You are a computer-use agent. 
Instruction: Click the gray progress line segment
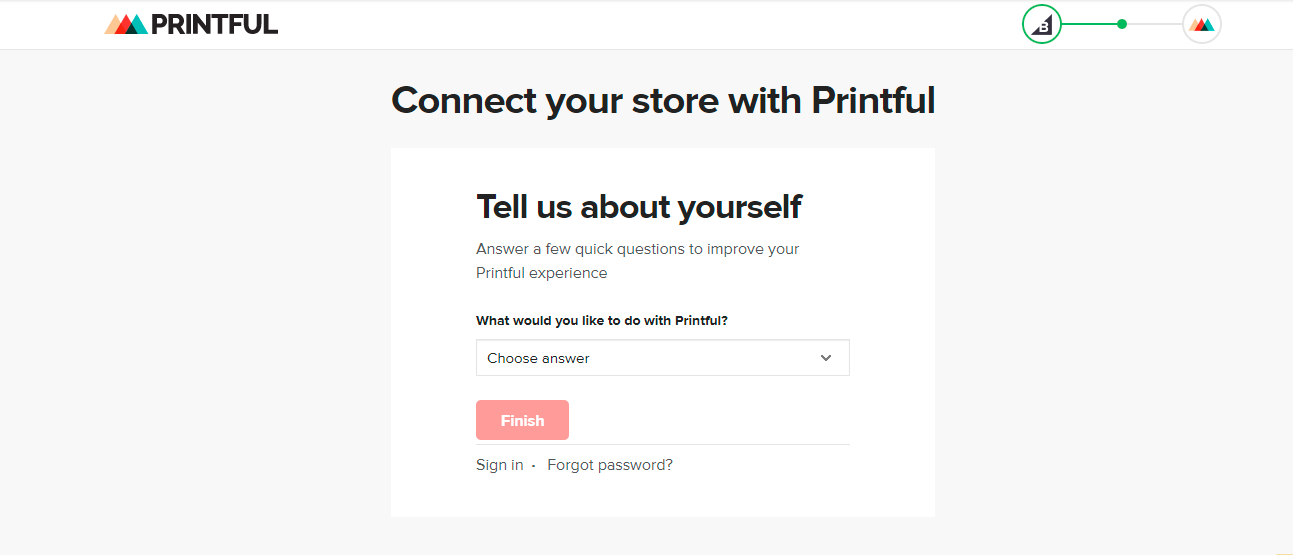[x=1155, y=24]
